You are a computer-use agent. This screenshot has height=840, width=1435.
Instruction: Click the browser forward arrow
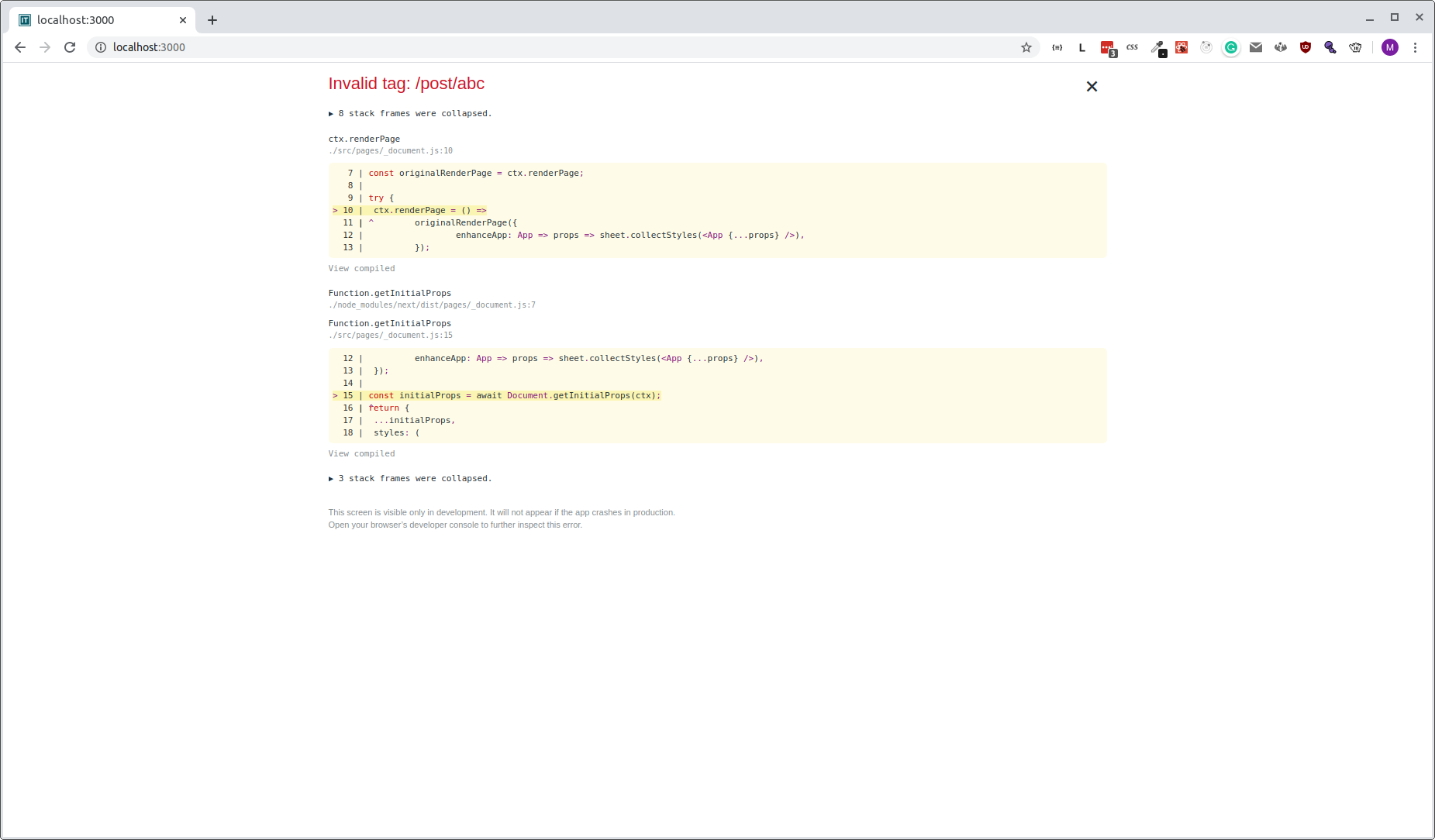click(x=45, y=47)
